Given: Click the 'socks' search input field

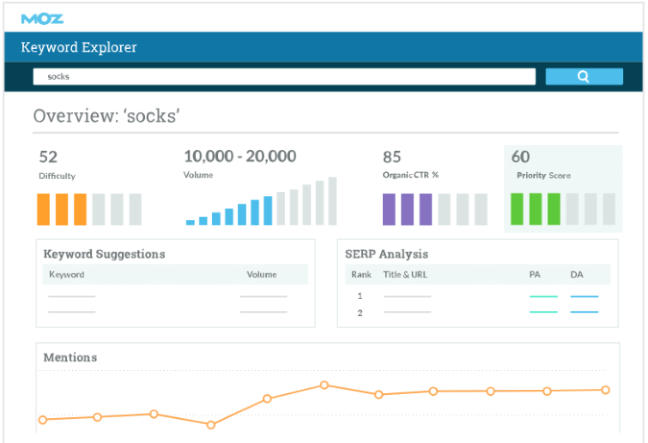Looking at the screenshot, I should pyautogui.click(x=286, y=76).
